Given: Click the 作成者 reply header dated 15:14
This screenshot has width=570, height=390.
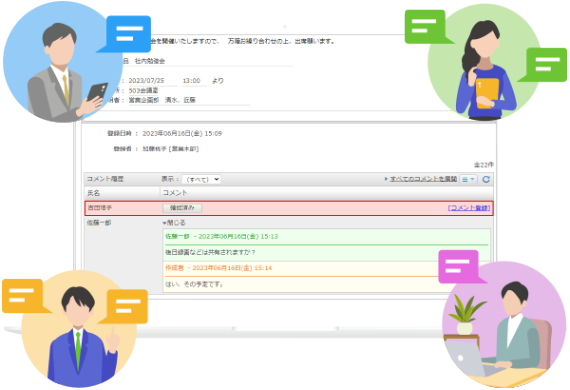Looking at the screenshot, I should [x=218, y=268].
